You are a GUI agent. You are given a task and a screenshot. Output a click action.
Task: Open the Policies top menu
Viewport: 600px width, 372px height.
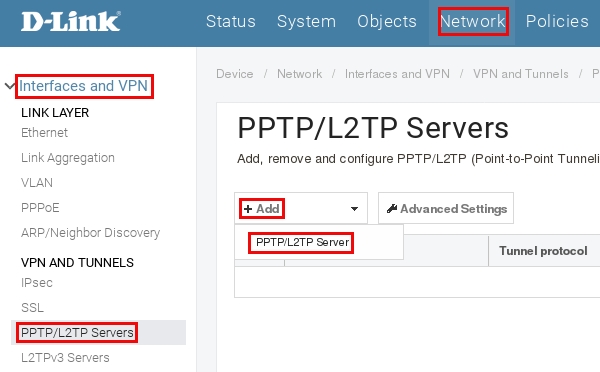click(x=557, y=21)
